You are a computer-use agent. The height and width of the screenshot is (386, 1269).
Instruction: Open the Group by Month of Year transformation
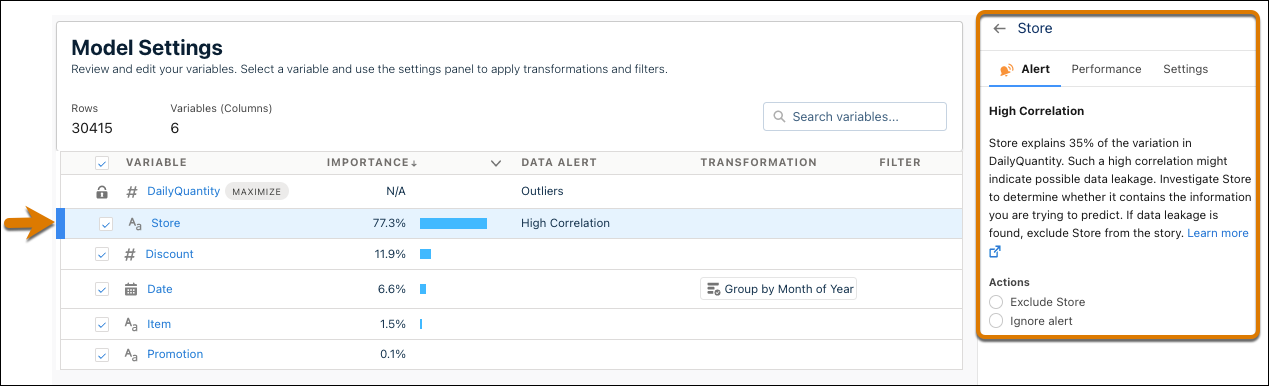coord(779,289)
